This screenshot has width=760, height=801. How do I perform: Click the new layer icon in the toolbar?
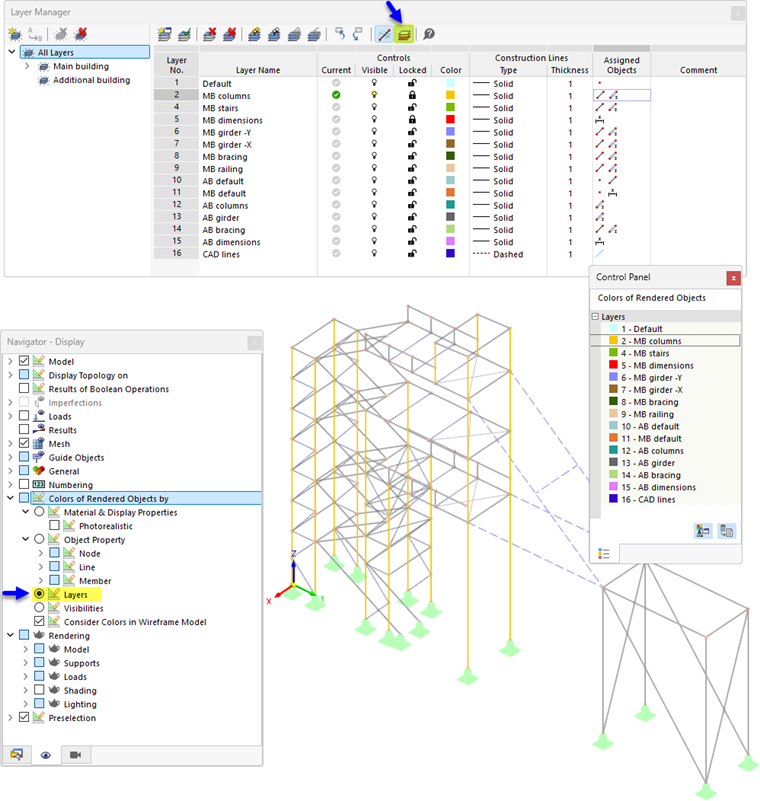pyautogui.click(x=164, y=34)
